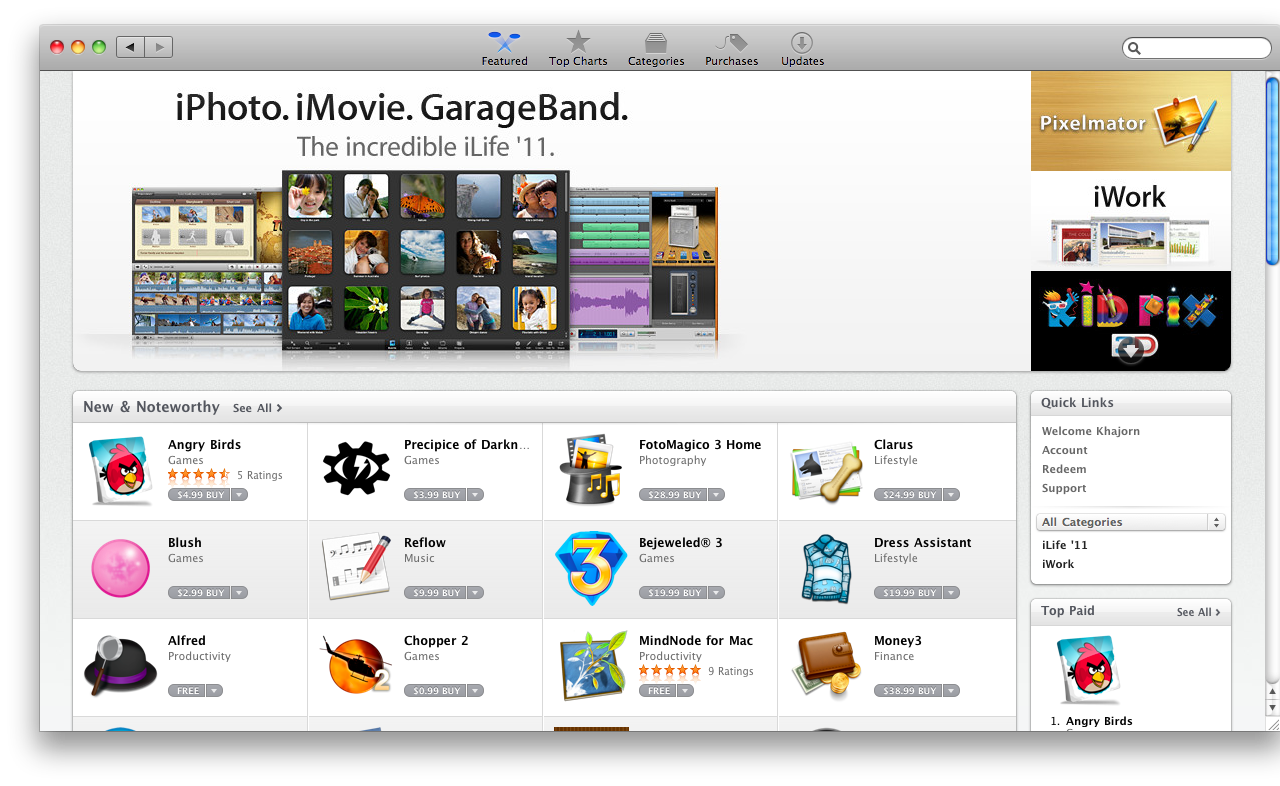Get Alfred with the Free button
This screenshot has height=786, width=1280.
pyautogui.click(x=187, y=691)
